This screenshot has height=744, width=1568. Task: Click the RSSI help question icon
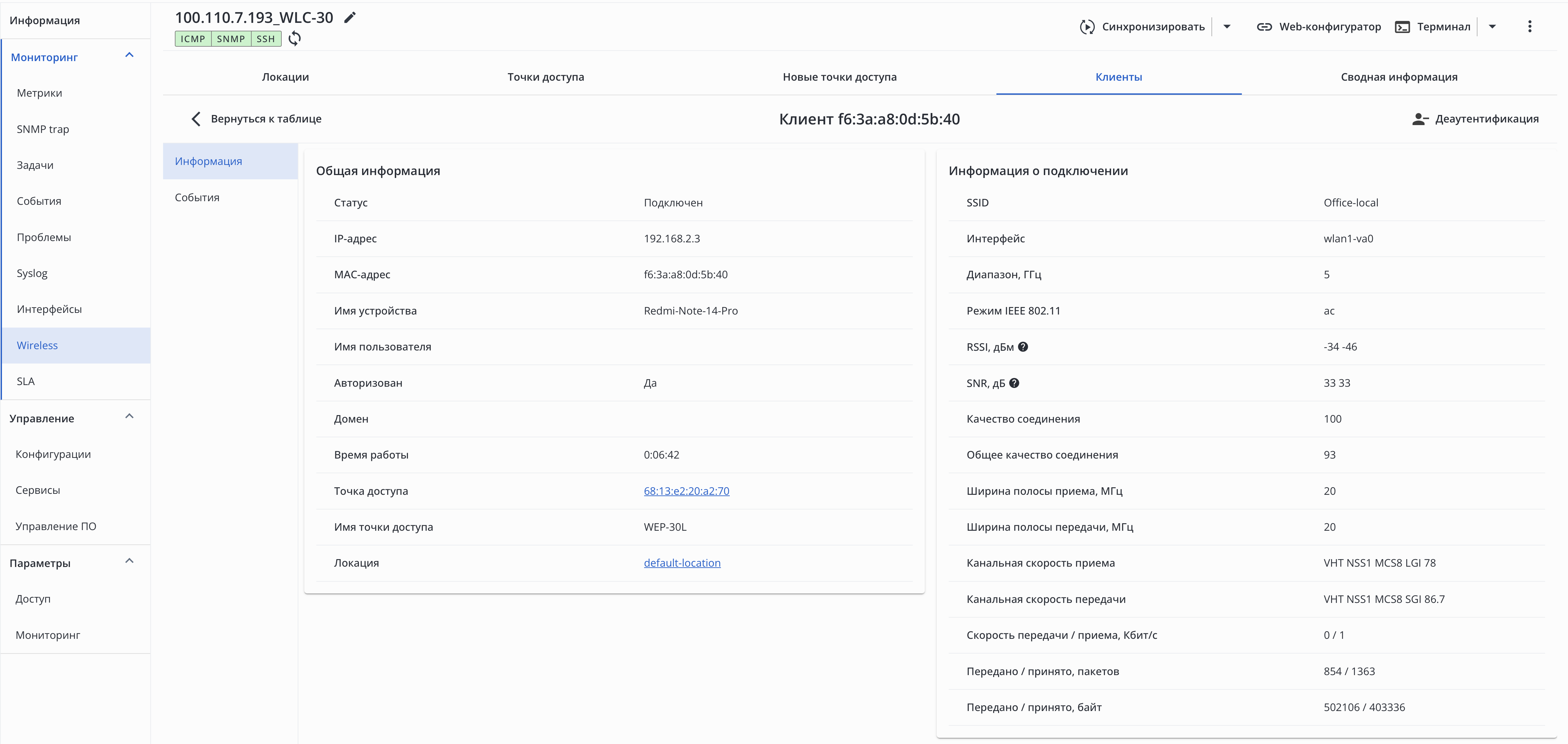click(x=1023, y=347)
